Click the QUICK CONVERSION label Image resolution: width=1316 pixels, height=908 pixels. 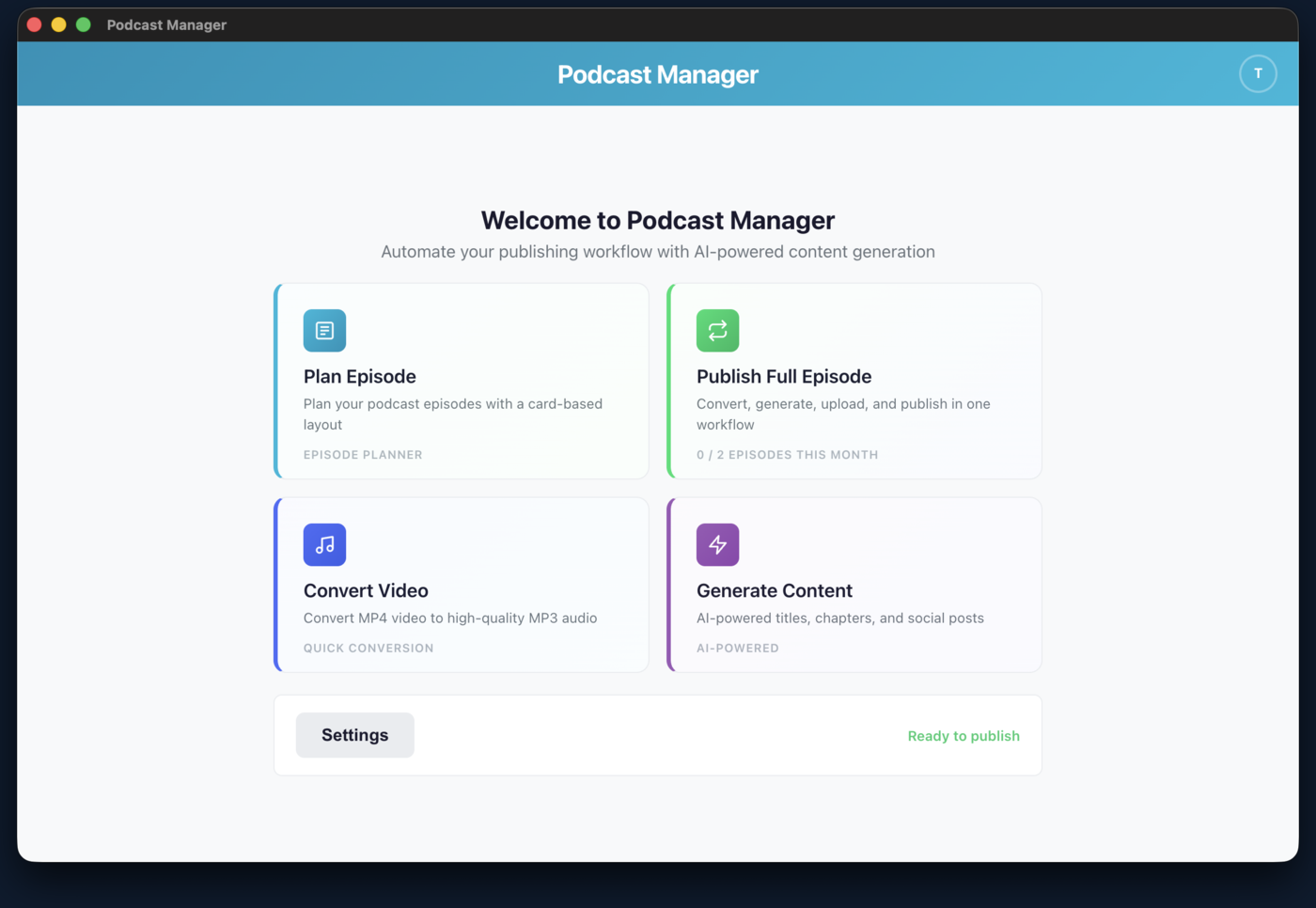368,648
